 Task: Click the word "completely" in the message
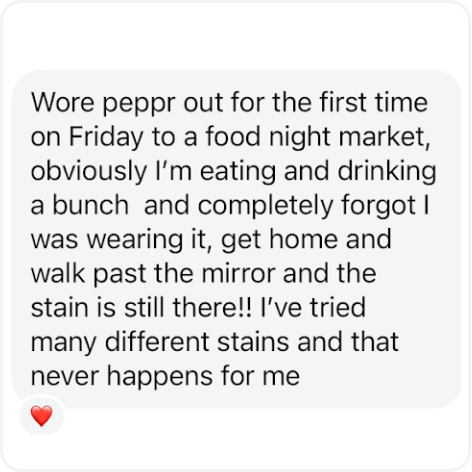265,206
